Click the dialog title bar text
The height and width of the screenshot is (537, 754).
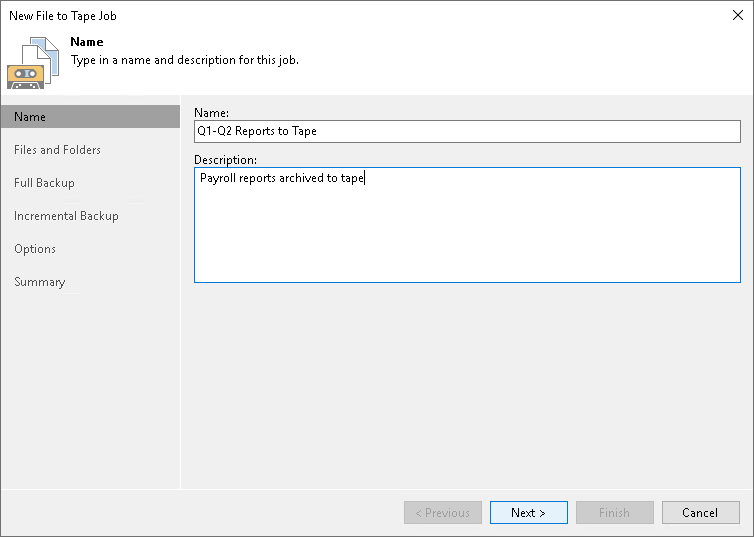click(63, 16)
